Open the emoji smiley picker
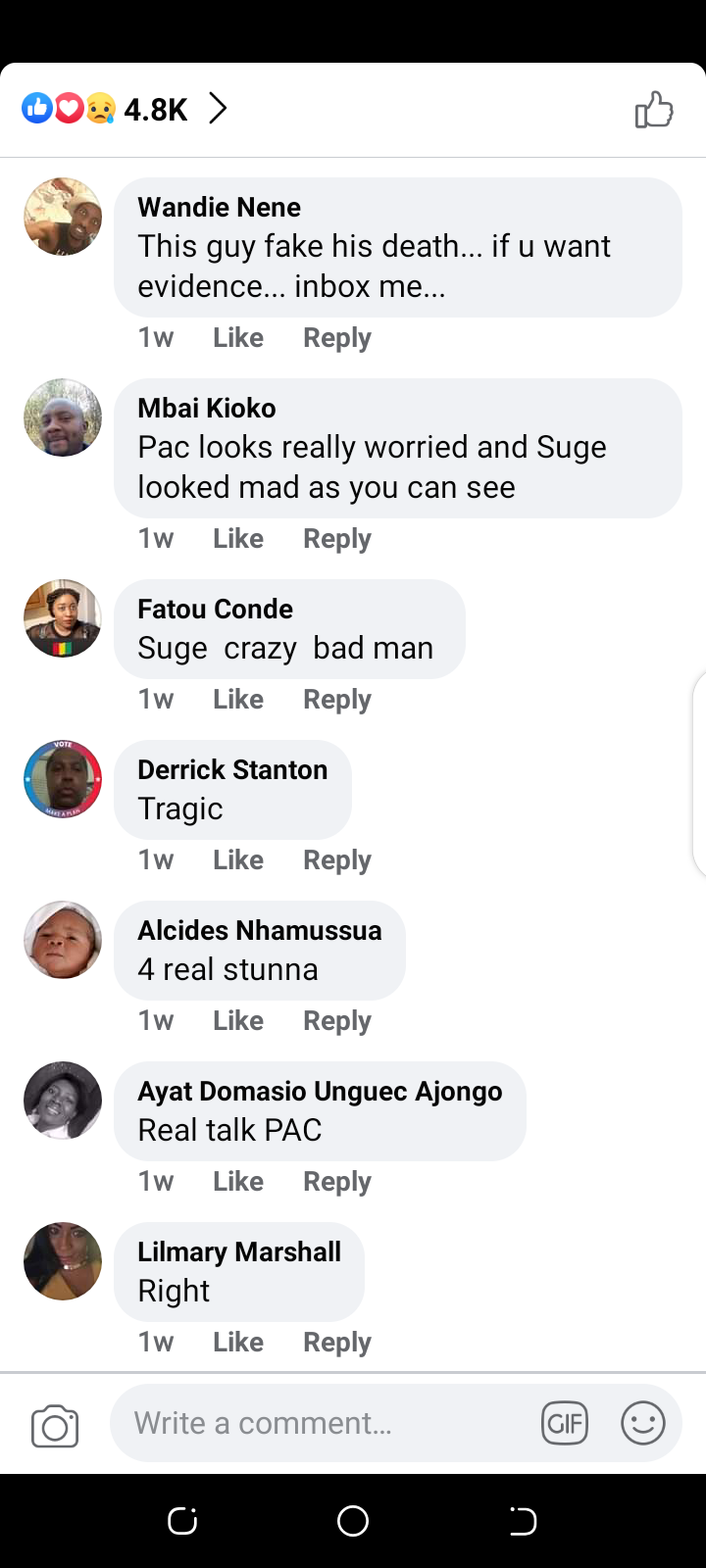This screenshot has height=1568, width=706. tap(643, 1423)
